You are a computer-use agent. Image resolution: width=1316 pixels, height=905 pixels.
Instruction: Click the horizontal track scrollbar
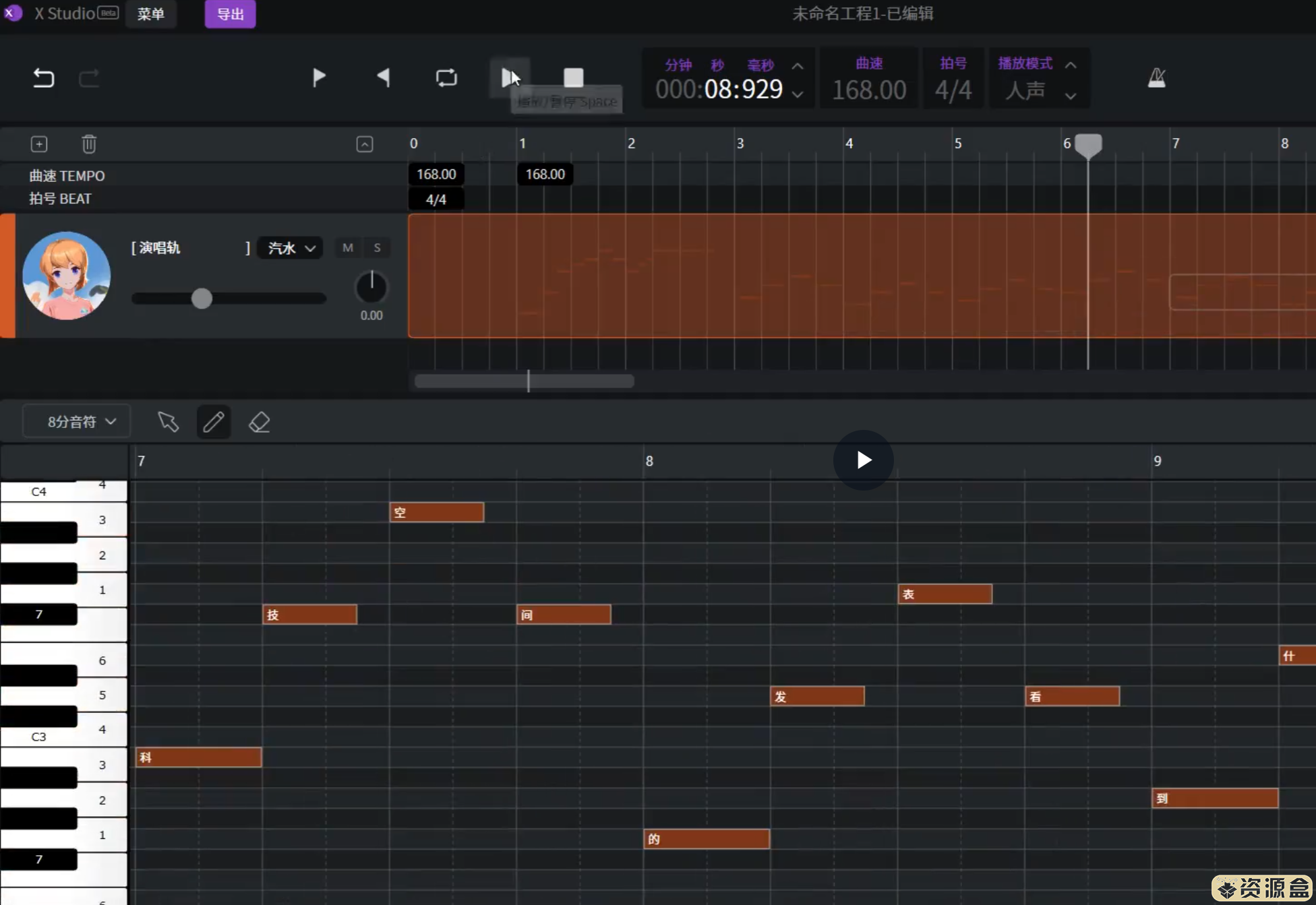pos(525,381)
